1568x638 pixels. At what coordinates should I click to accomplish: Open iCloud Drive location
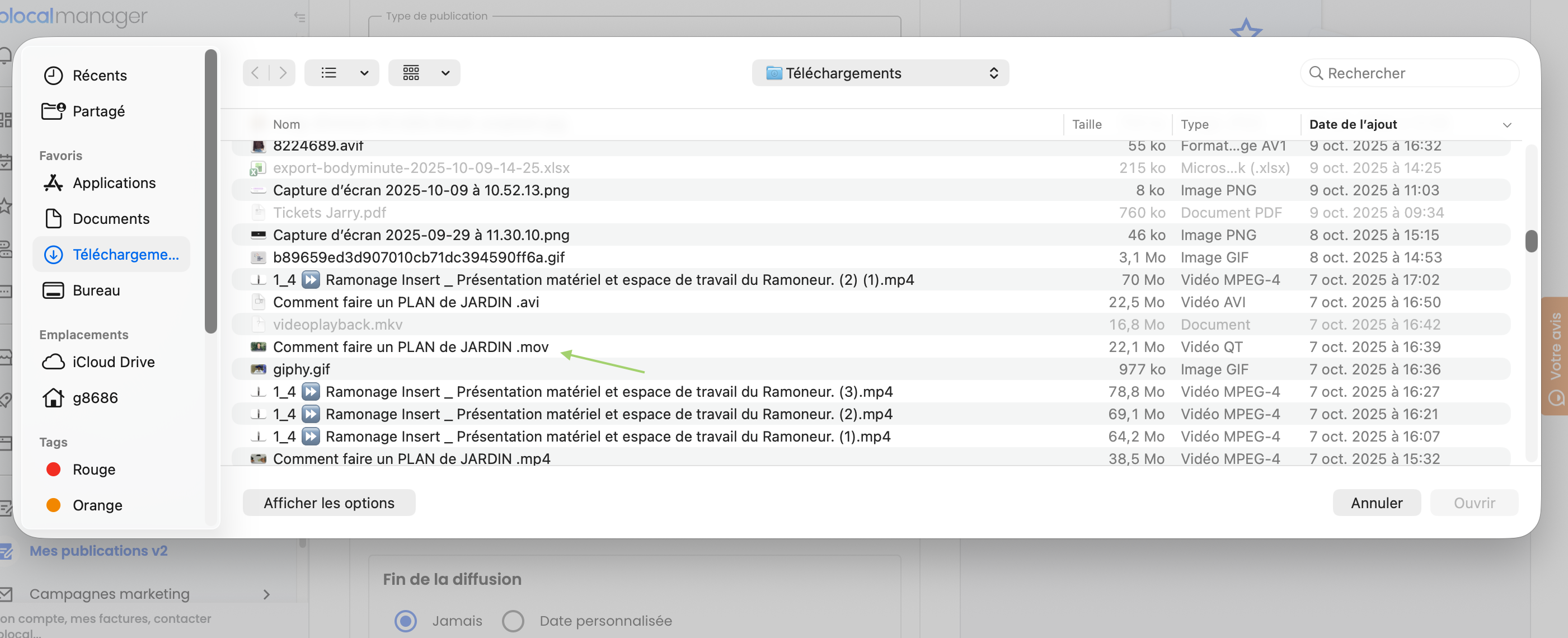pyautogui.click(x=113, y=362)
